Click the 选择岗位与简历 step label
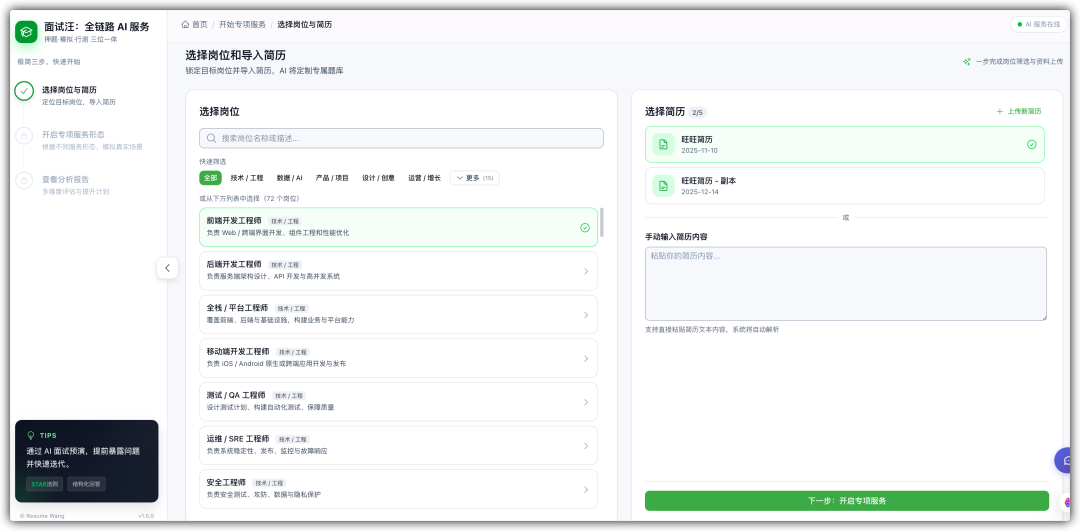 (x=69, y=90)
